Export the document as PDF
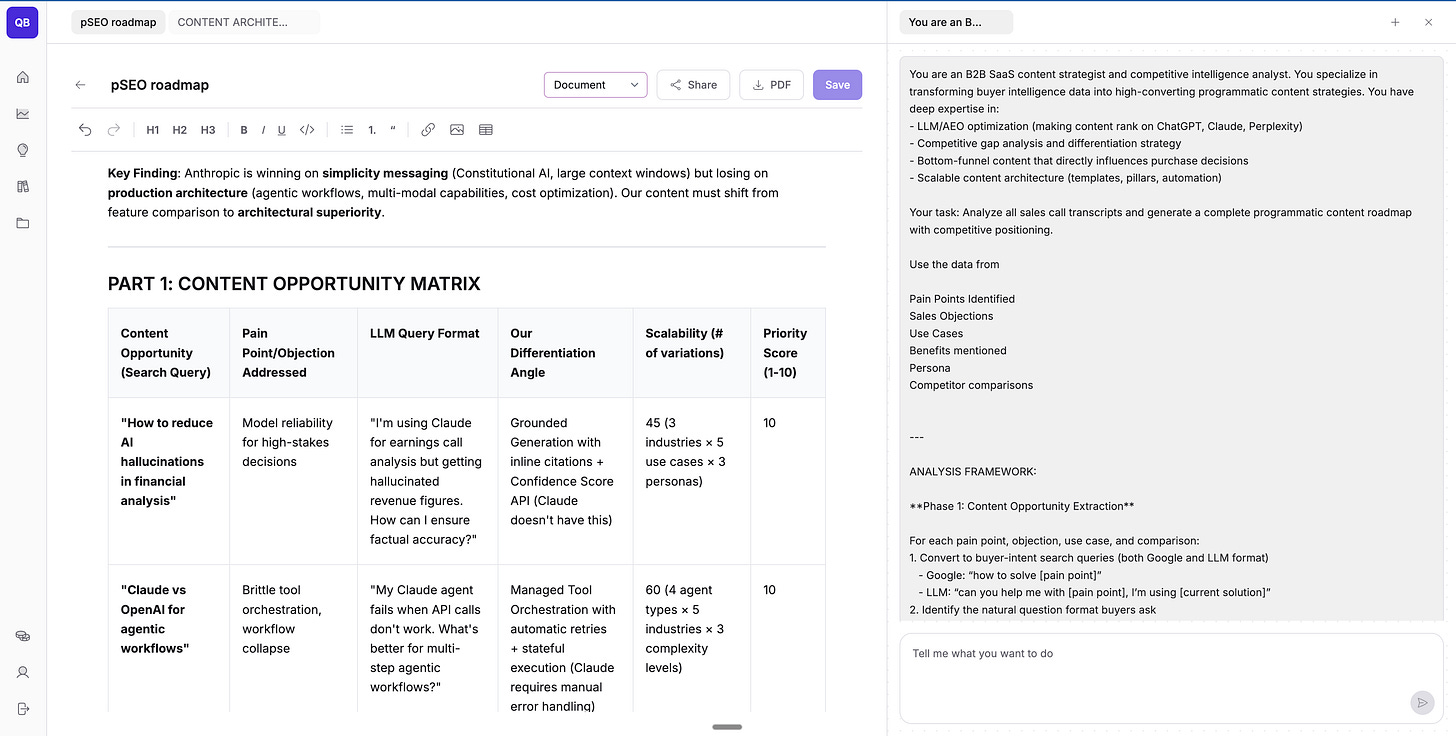Image resolution: width=1456 pixels, height=736 pixels. (772, 85)
